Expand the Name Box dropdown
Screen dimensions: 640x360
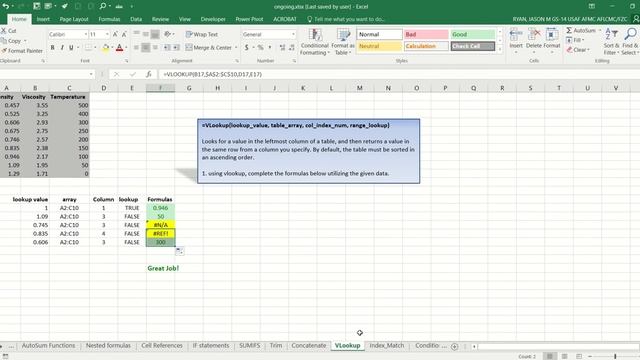(91, 74)
